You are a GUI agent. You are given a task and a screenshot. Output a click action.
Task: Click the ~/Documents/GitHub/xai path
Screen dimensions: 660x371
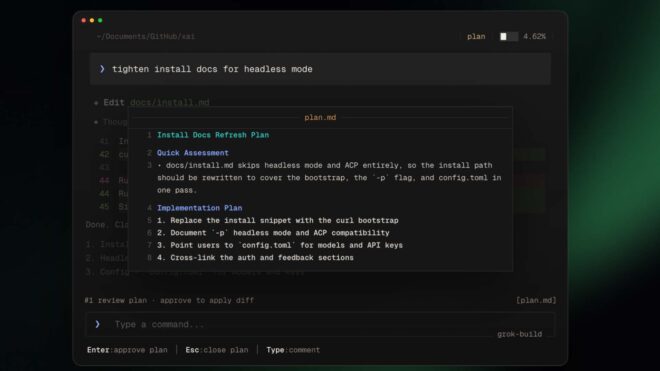tap(146, 37)
